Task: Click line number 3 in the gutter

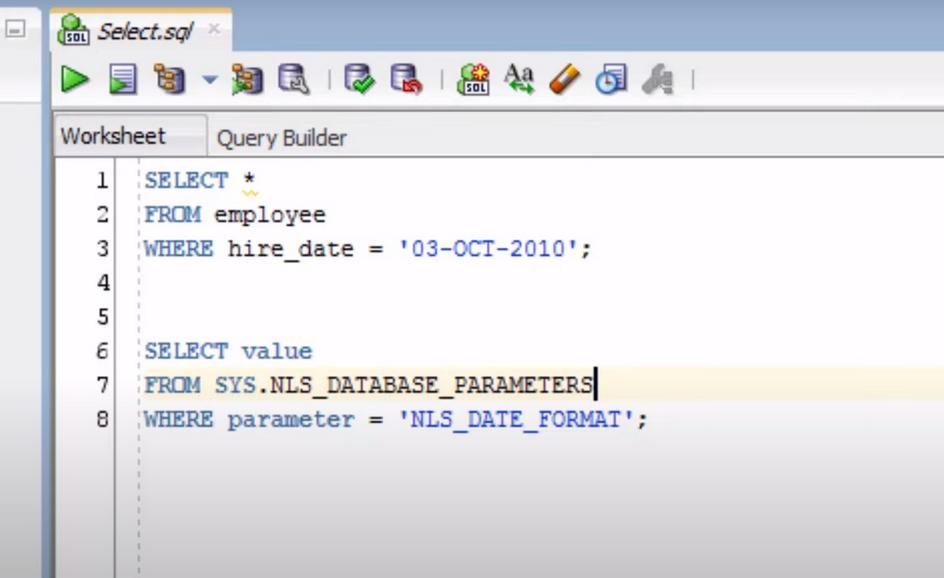Action: [104, 249]
